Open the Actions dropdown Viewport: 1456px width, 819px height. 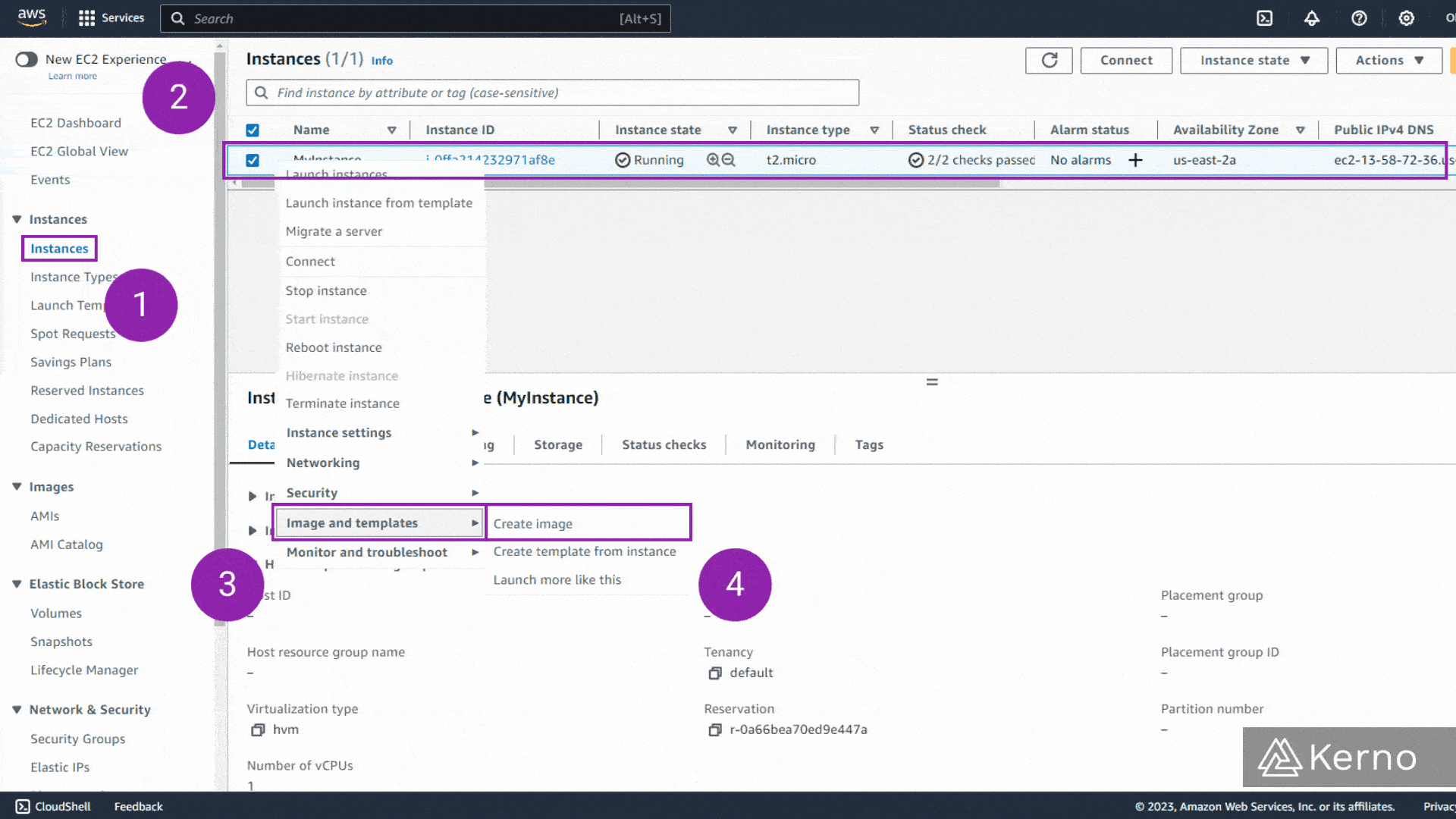coord(1389,61)
